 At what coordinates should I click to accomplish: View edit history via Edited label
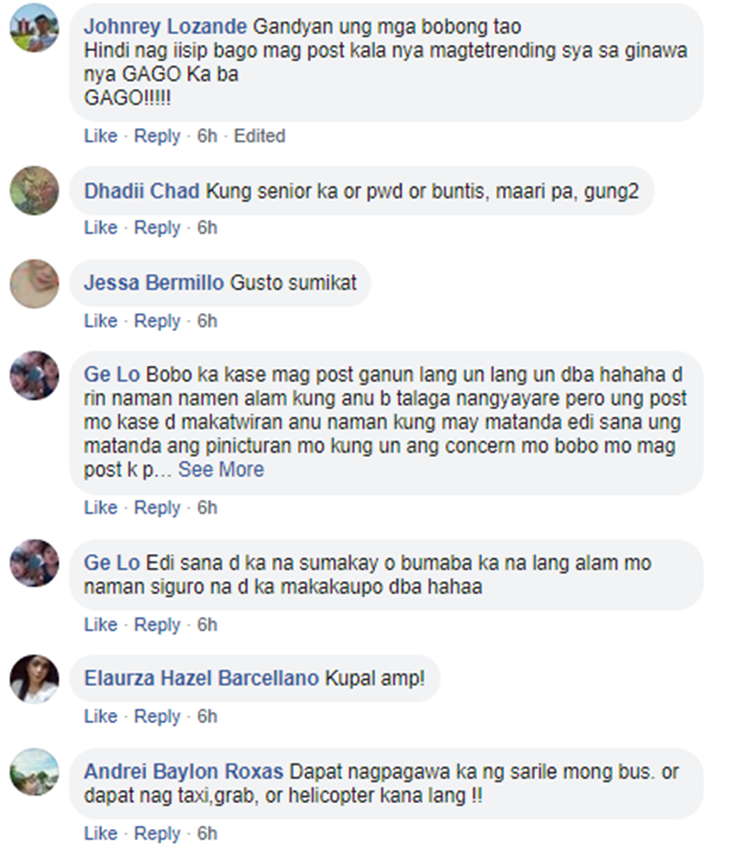point(259,136)
